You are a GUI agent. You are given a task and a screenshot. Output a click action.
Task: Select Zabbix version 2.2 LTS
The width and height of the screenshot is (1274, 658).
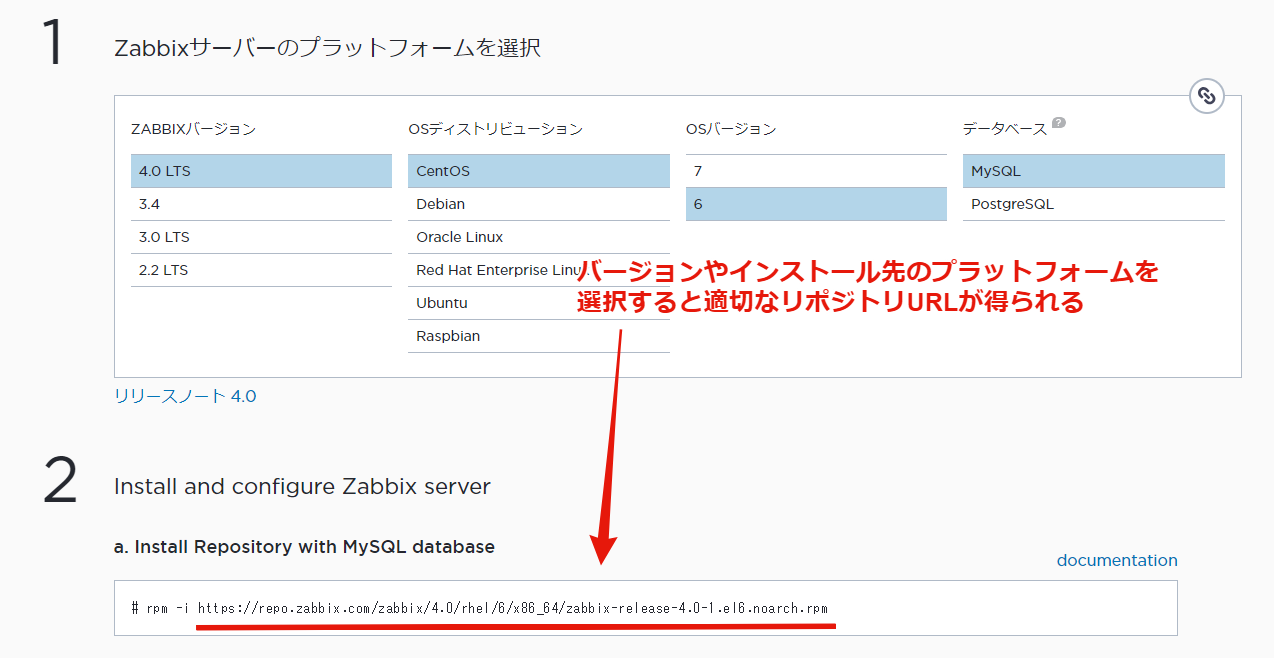(261, 270)
